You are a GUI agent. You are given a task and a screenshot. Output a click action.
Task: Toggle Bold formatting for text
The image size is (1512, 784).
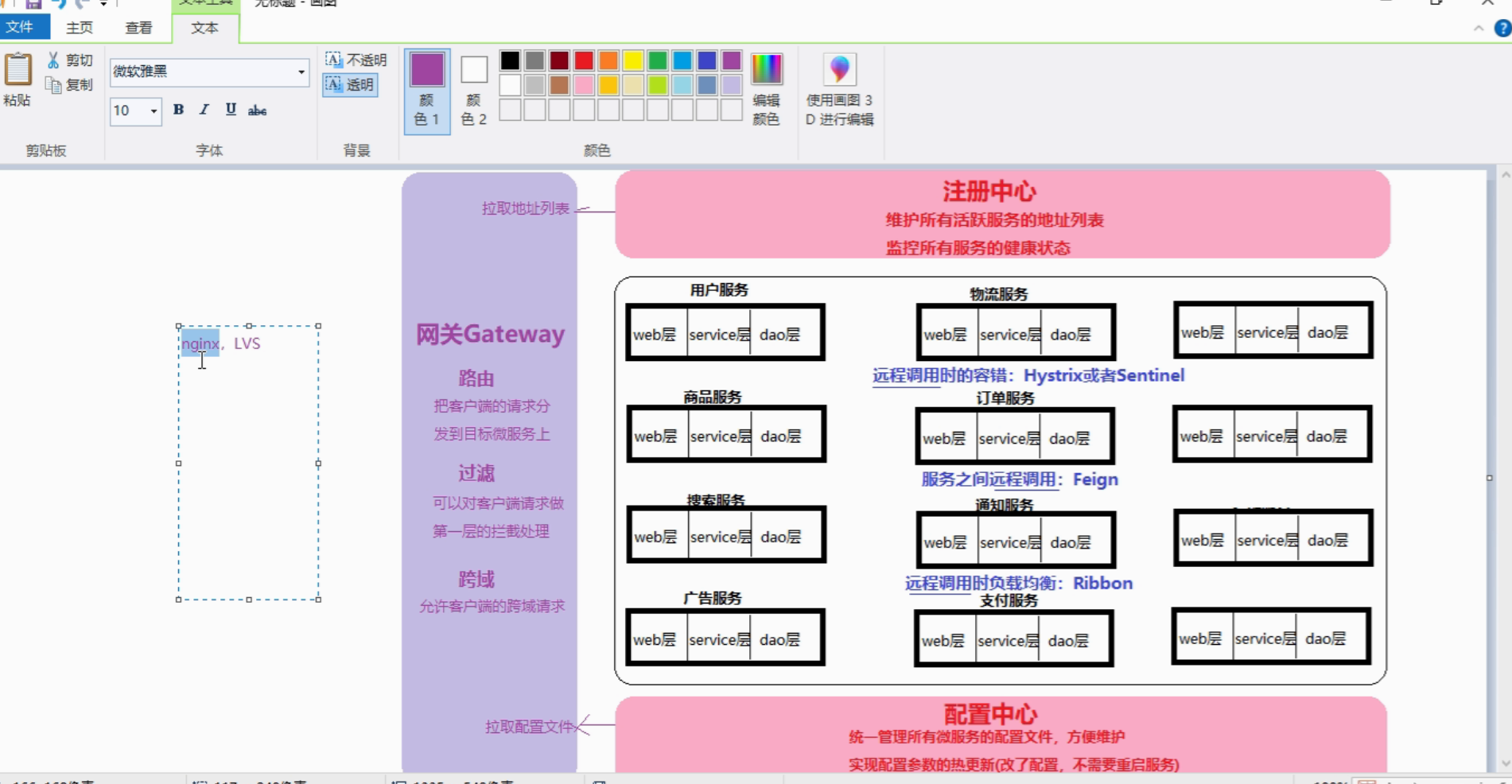tap(178, 111)
